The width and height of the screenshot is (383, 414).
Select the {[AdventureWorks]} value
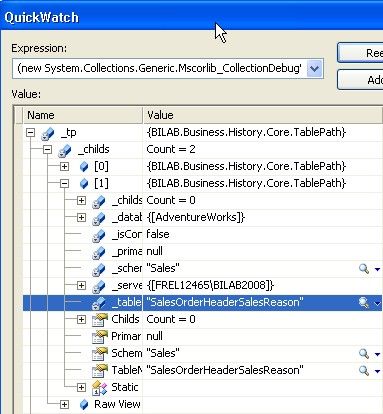click(196, 218)
